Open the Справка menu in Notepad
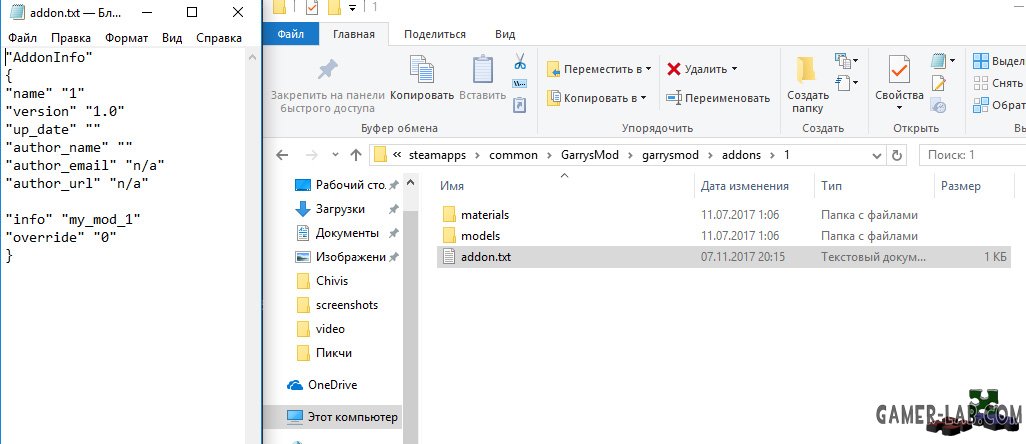 (219, 38)
